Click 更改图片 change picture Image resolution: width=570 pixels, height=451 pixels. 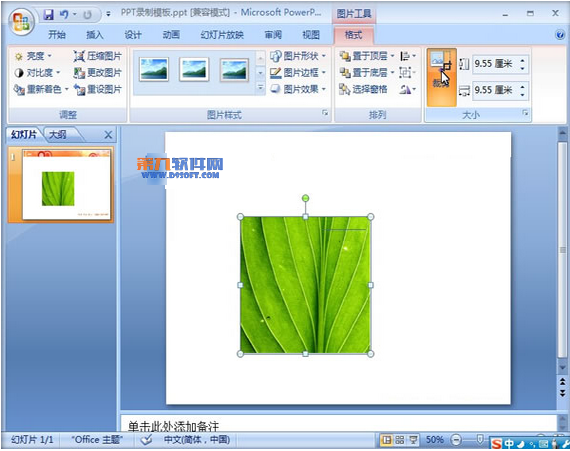(x=97, y=72)
